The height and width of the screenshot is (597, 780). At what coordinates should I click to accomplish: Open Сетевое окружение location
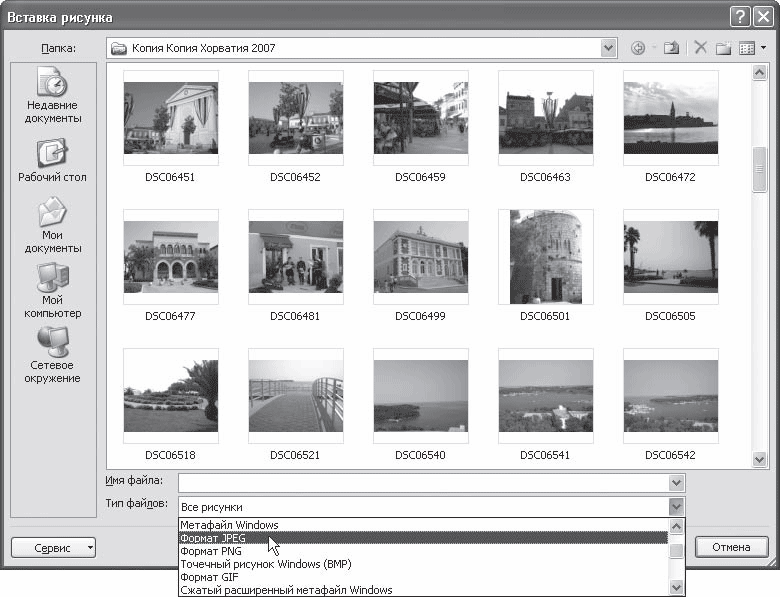pos(53,355)
